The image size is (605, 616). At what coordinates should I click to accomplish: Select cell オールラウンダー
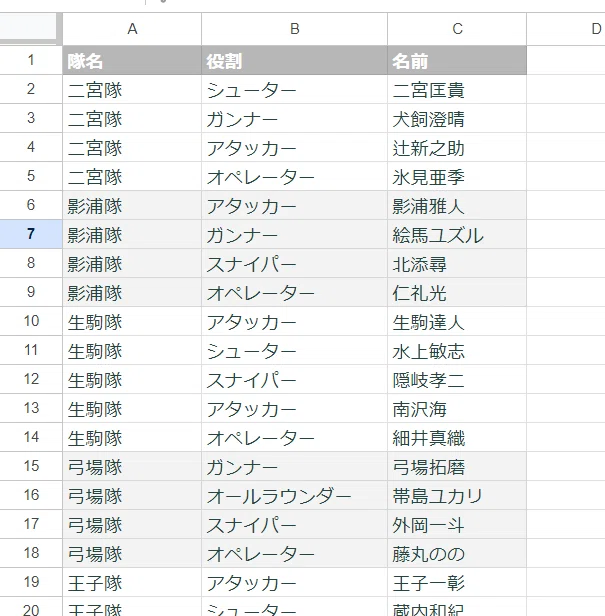(x=294, y=495)
